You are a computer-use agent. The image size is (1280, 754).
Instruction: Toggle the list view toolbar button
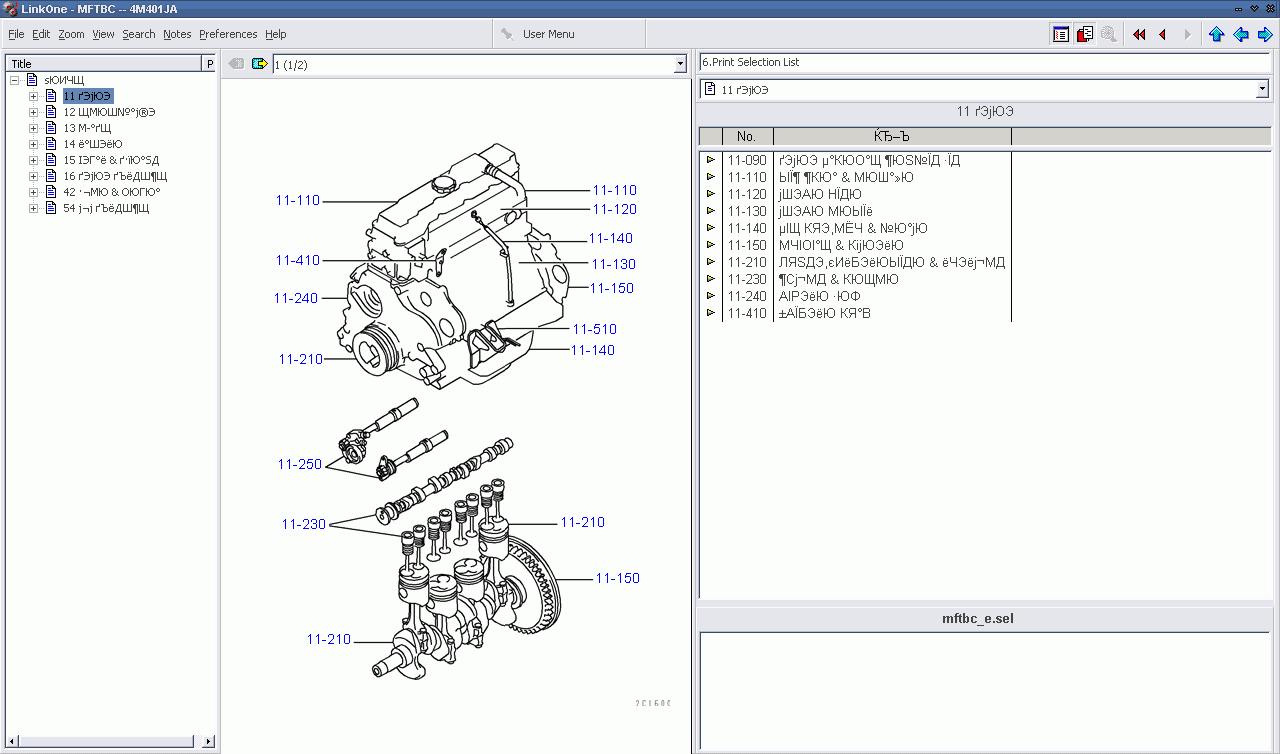click(x=1061, y=34)
